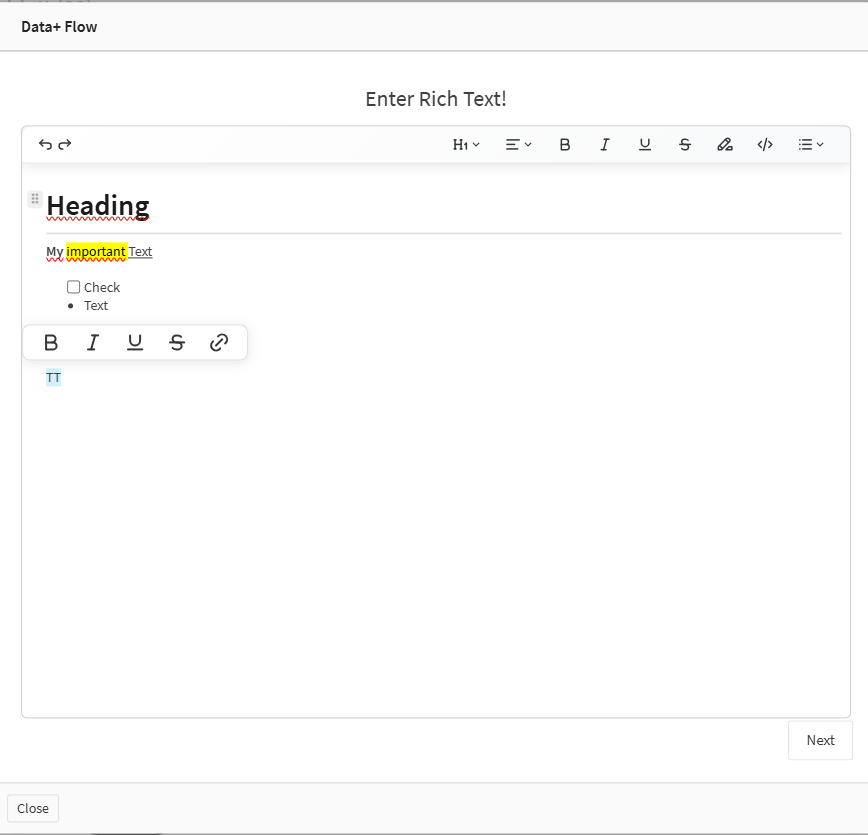Italicize selection using floating toolbar
Viewport: 868px width, 835px height.
[93, 343]
